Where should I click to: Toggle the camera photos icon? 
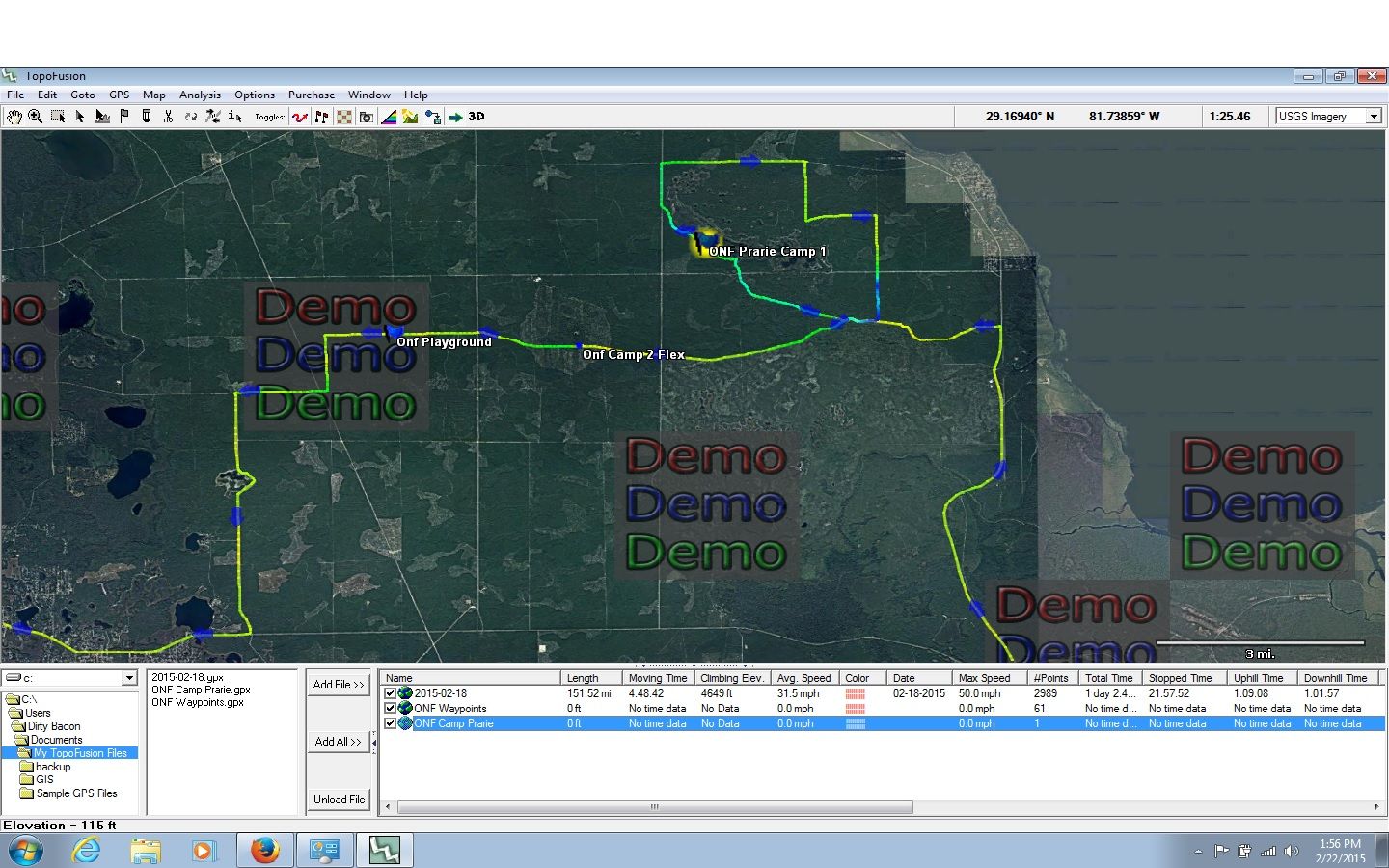coord(367,117)
